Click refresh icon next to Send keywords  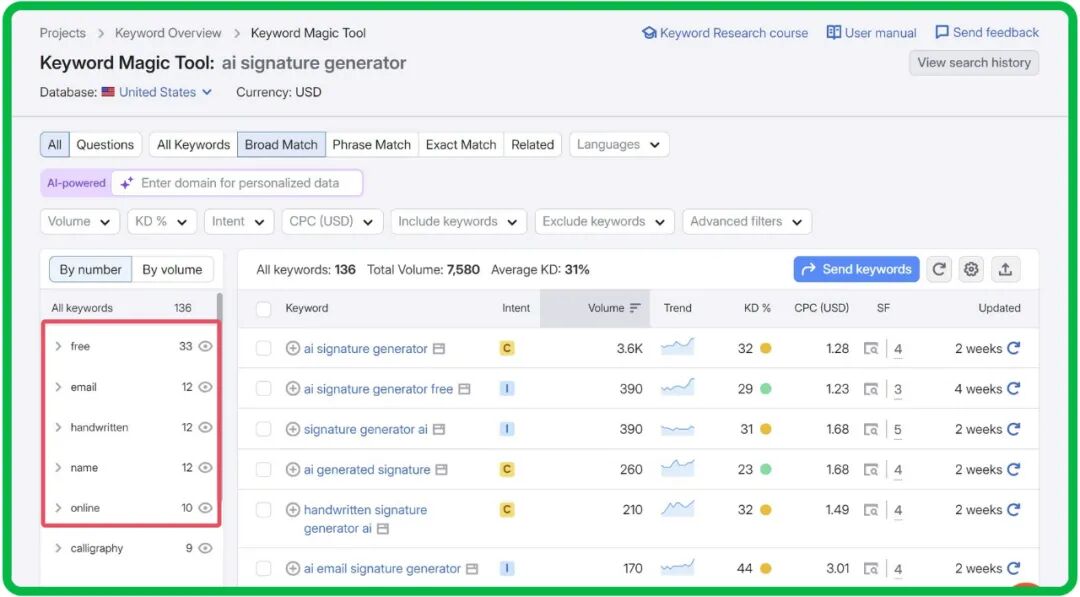click(938, 269)
